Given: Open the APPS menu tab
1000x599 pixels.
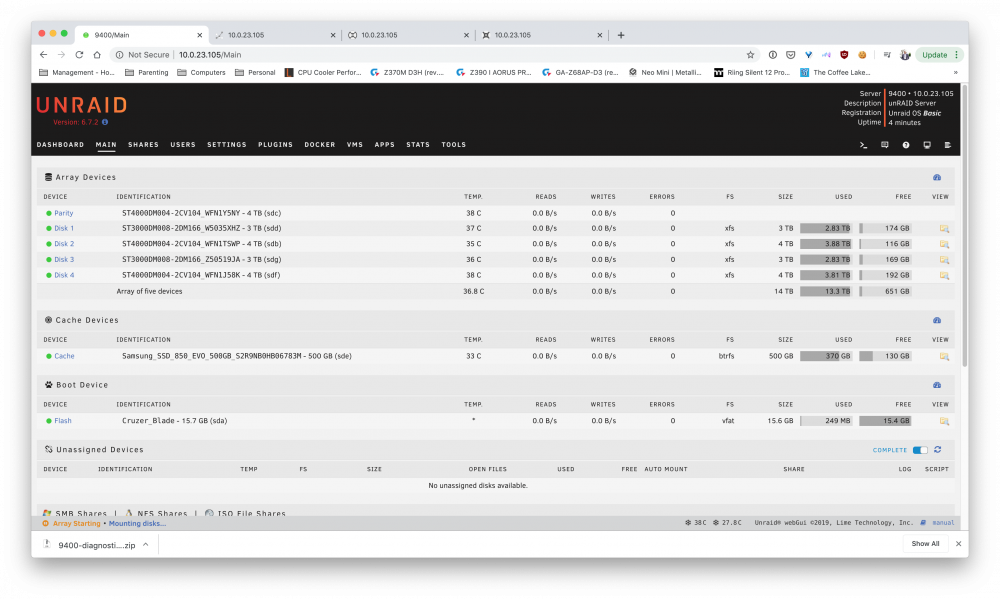Looking at the screenshot, I should click(385, 145).
